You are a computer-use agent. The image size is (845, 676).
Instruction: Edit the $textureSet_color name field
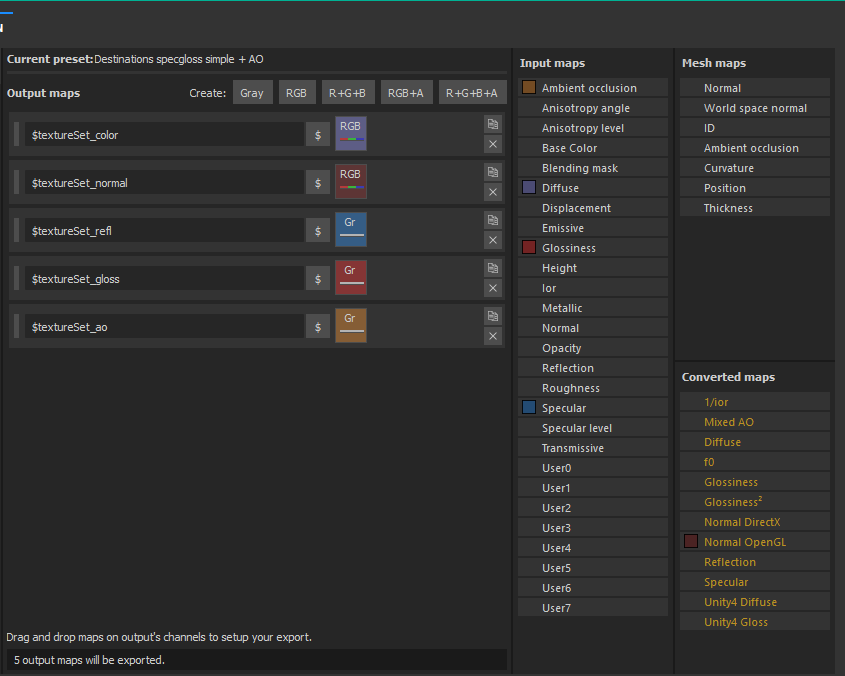pos(164,134)
